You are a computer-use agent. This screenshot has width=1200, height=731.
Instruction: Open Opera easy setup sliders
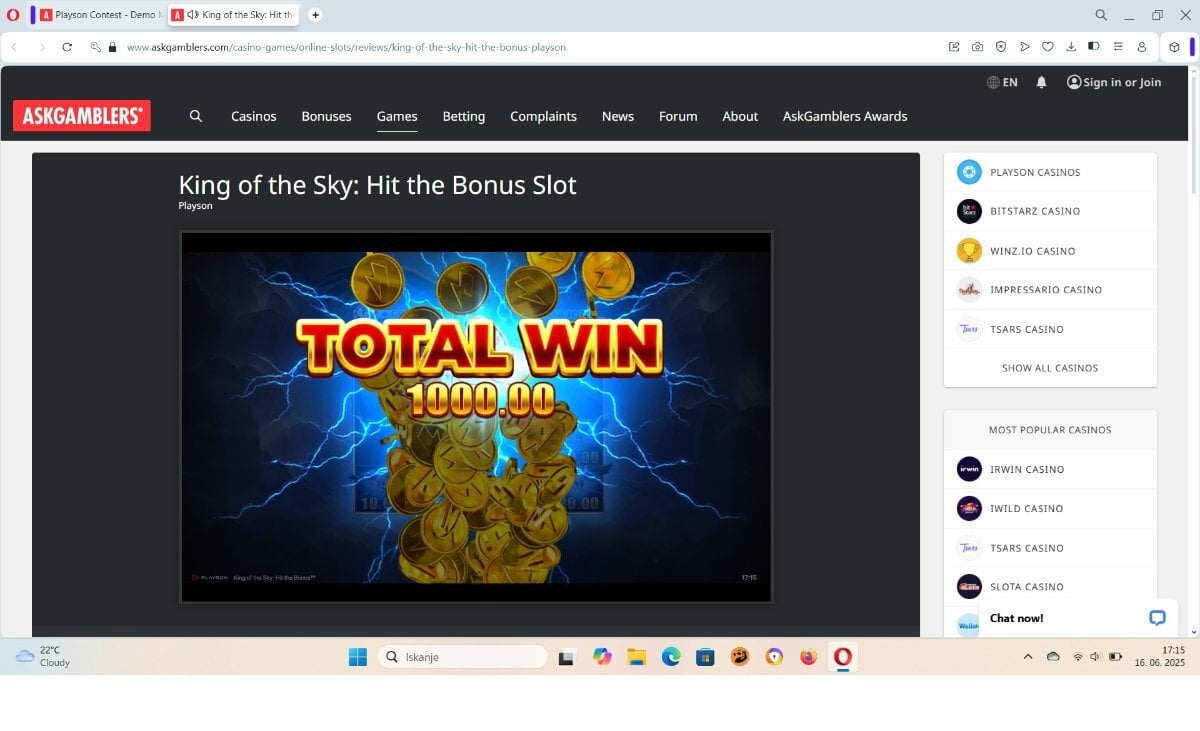[1118, 47]
